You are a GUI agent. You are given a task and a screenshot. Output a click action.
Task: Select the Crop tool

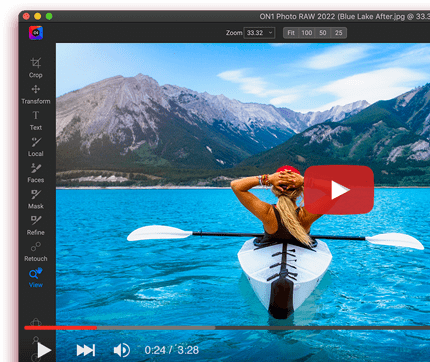(36, 68)
